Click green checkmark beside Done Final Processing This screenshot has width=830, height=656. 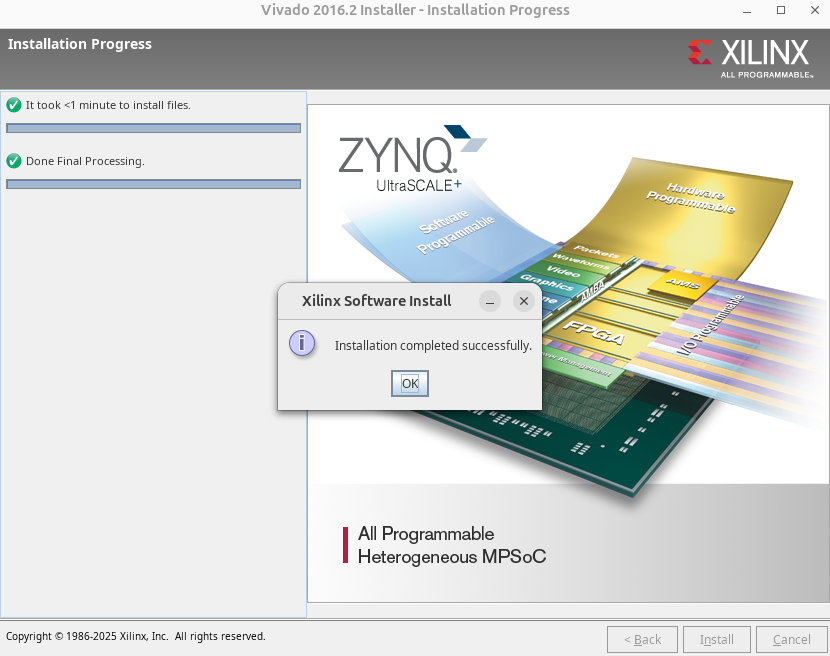[14, 161]
